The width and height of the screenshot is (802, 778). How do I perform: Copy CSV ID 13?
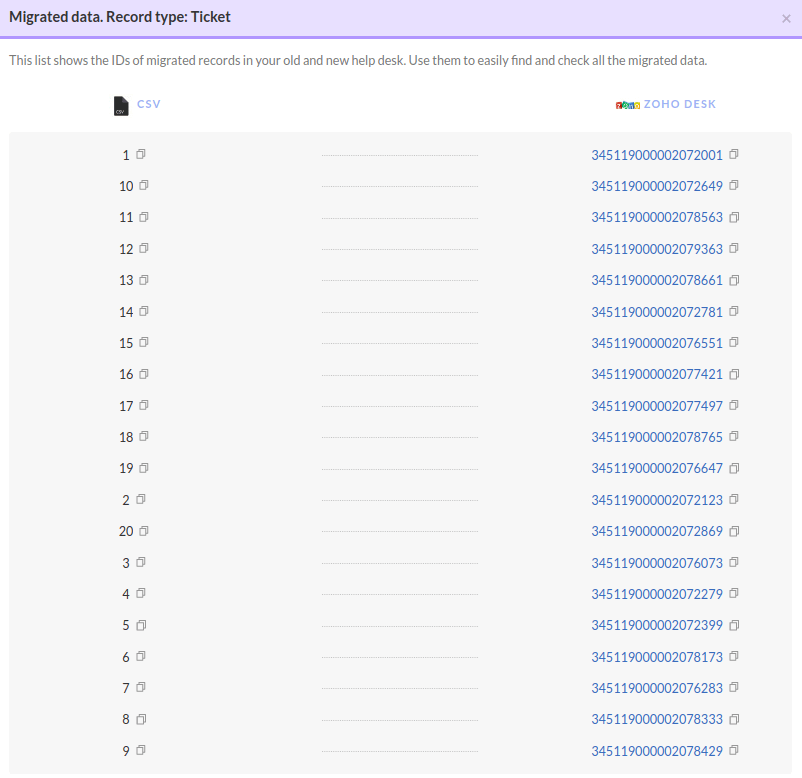(x=144, y=280)
